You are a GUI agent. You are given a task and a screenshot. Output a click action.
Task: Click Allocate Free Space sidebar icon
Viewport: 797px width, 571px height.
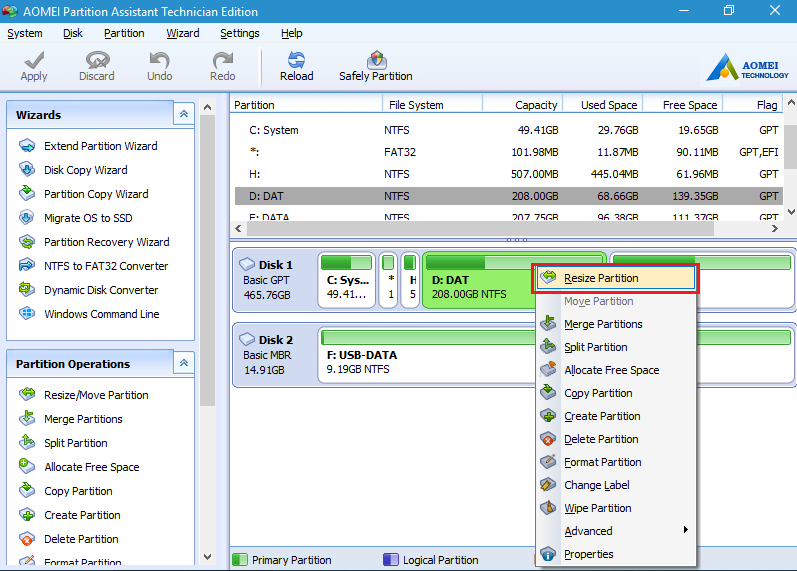click(27, 466)
